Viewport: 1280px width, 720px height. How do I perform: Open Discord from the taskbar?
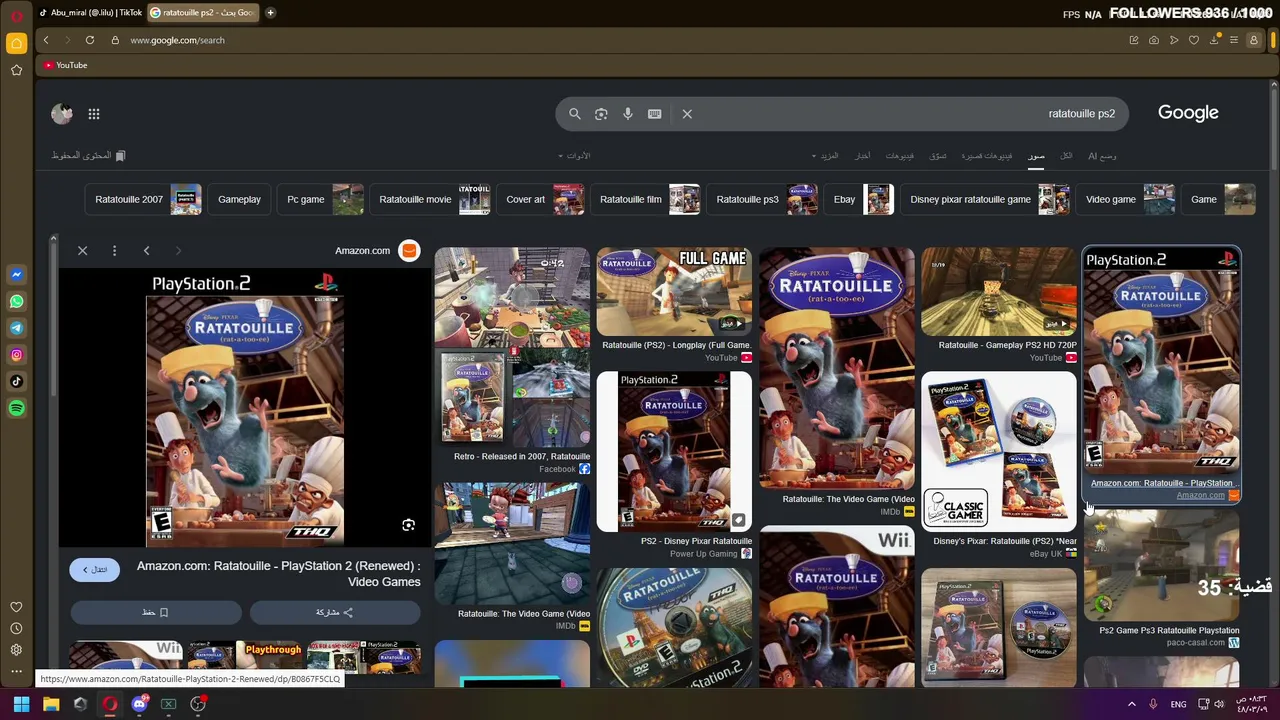139,704
